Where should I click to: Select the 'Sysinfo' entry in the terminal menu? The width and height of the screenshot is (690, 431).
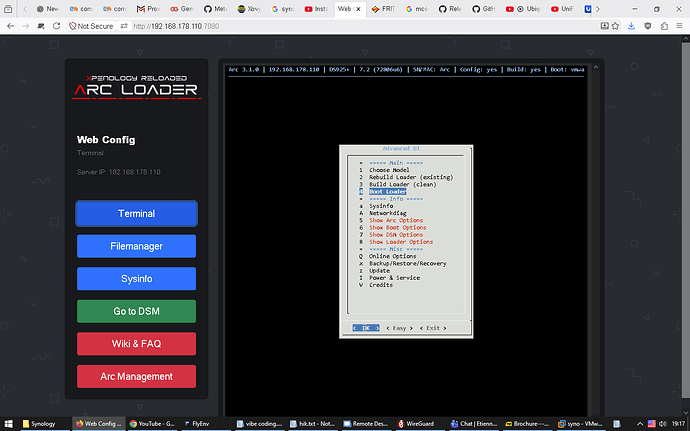pyautogui.click(x=381, y=206)
